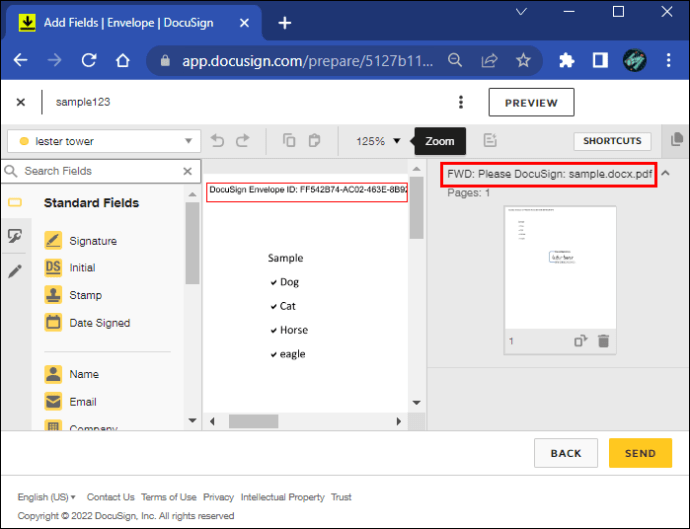Image resolution: width=690 pixels, height=529 pixels.
Task: Rotate page 1 in thumbnail panel
Action: point(580,341)
